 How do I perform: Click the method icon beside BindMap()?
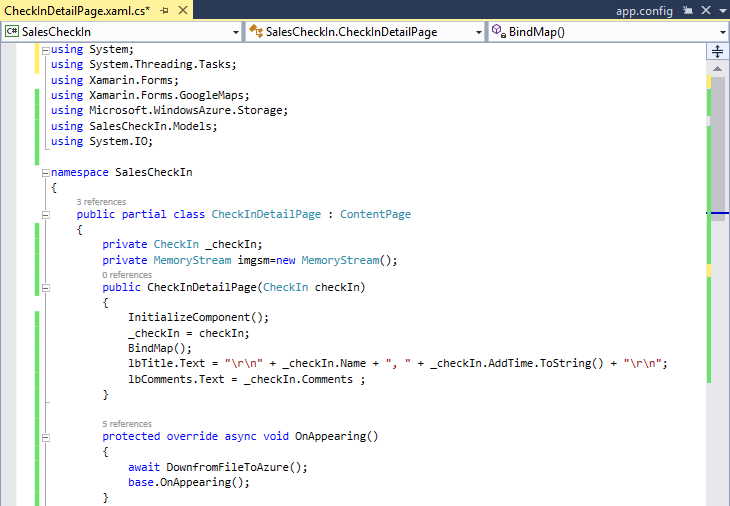pyautogui.click(x=499, y=31)
